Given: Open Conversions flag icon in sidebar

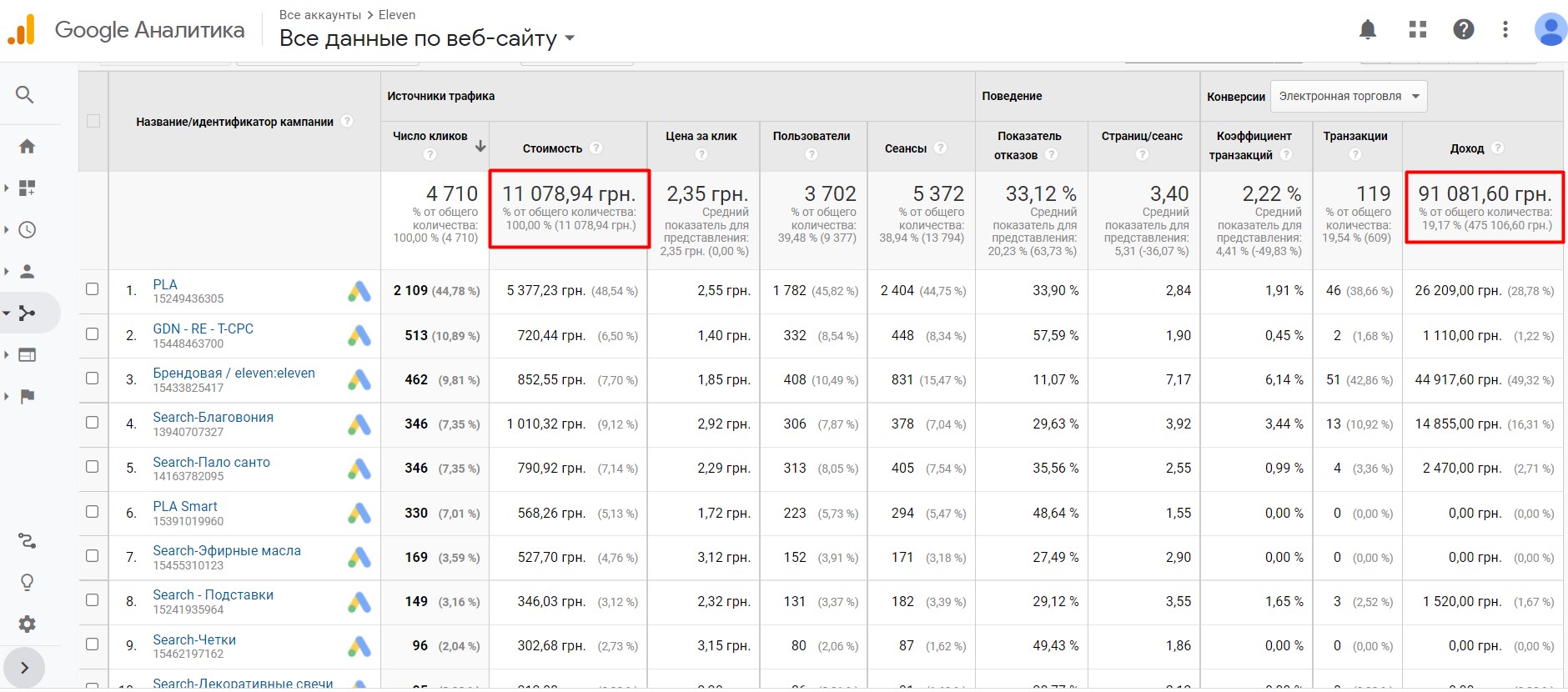Looking at the screenshot, I should [x=27, y=397].
